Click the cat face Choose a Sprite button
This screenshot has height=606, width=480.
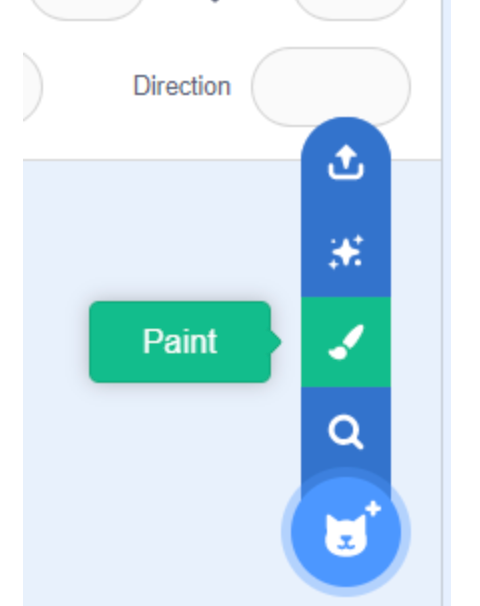click(346, 532)
